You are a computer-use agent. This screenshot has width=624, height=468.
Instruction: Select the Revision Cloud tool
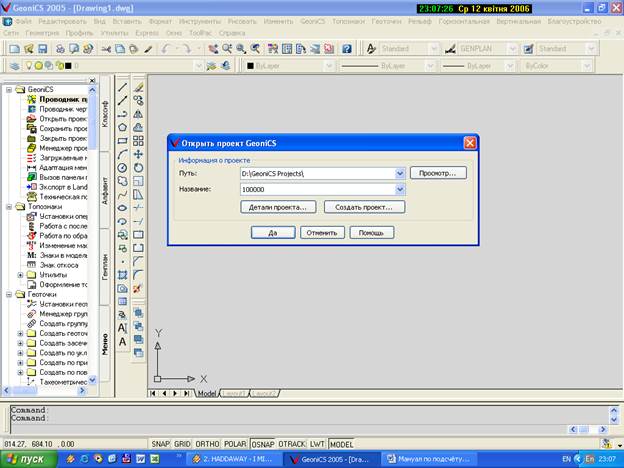(123, 181)
